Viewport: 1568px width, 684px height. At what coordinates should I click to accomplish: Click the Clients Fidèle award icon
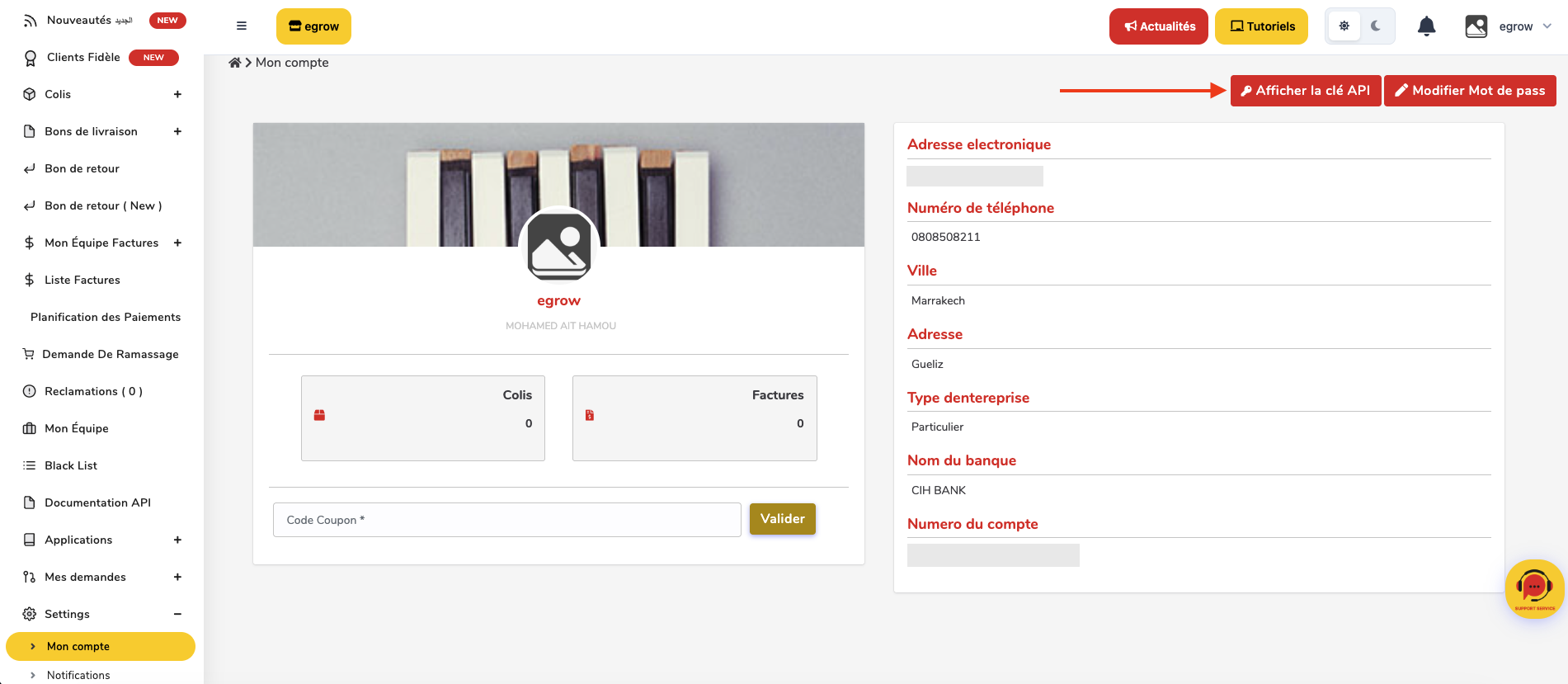[x=31, y=58]
